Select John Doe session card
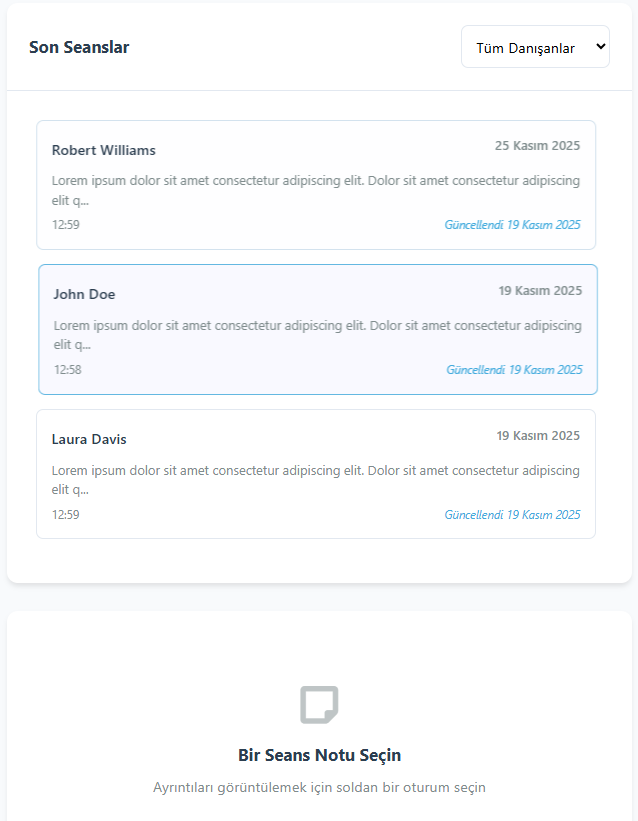Viewport: 638px width, 821px height. [318, 329]
